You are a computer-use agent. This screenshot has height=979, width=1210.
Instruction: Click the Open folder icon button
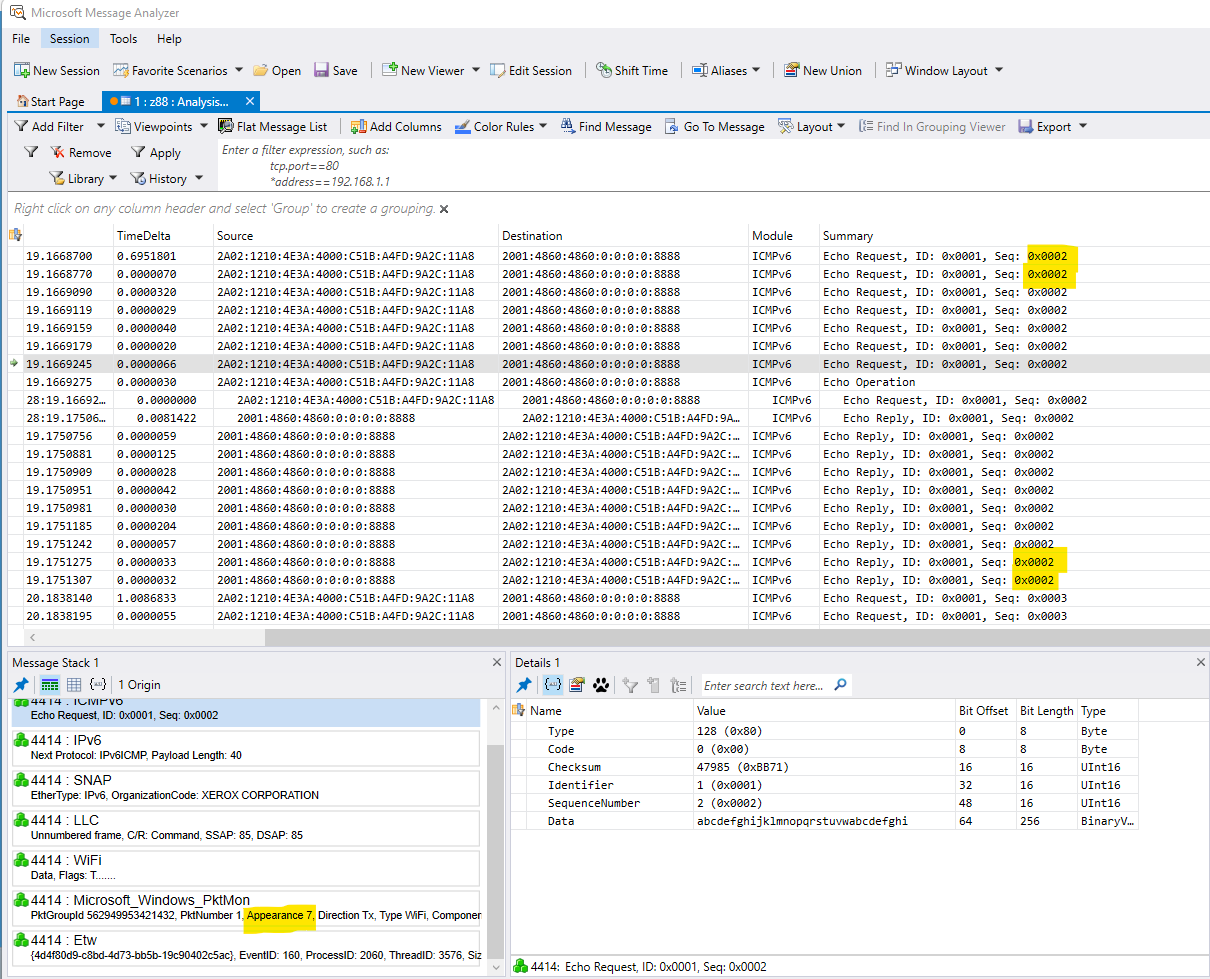(277, 71)
